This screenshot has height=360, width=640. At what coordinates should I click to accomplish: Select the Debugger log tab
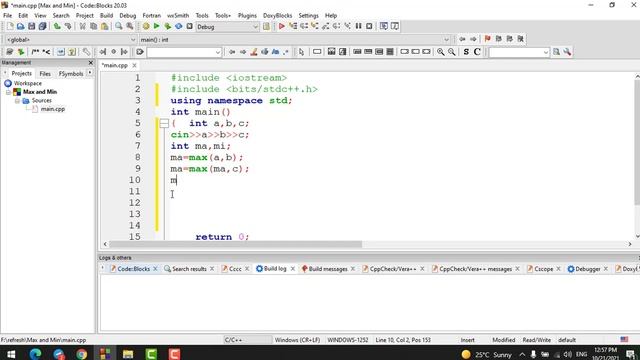click(x=587, y=269)
